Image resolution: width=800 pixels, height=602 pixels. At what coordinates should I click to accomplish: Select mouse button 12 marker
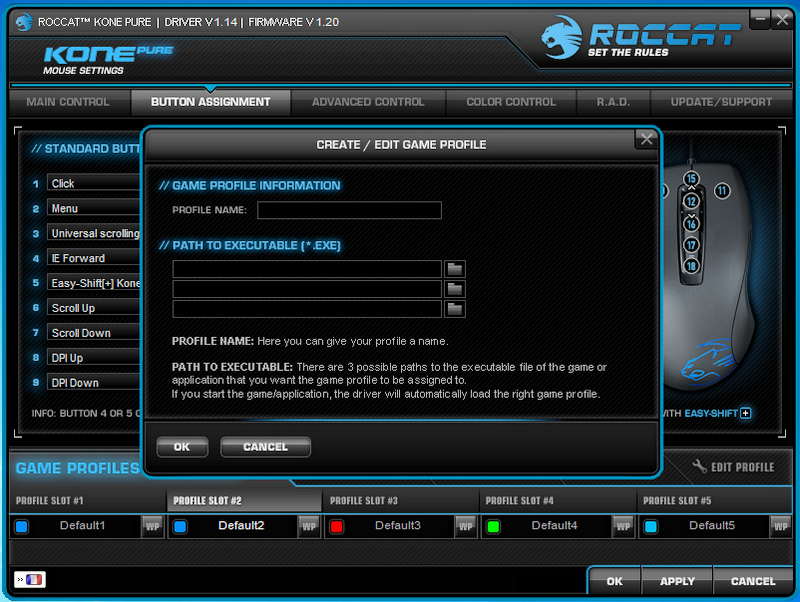(691, 201)
